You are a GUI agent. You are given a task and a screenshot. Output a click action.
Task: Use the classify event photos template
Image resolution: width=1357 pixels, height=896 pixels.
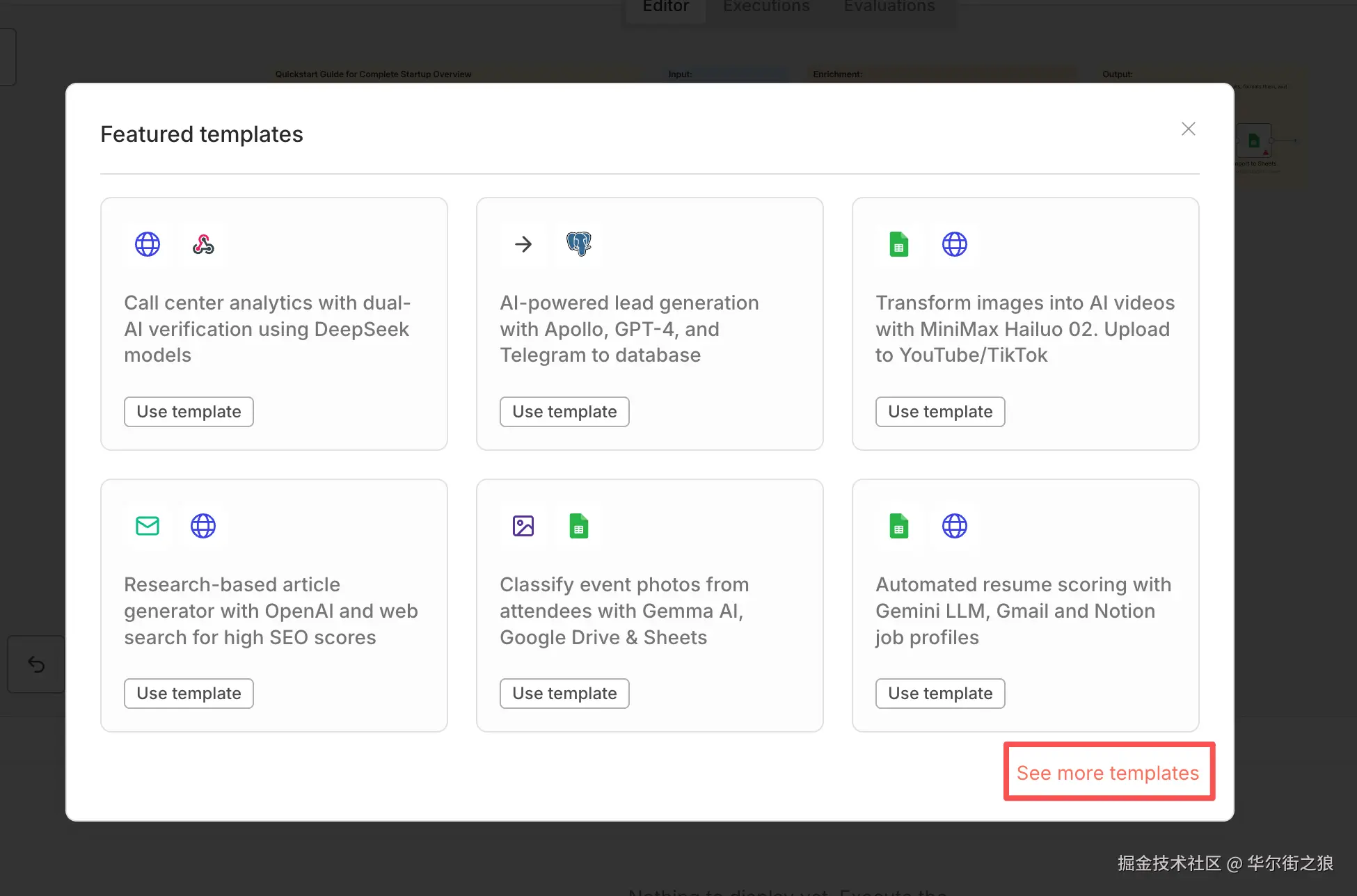pos(564,694)
